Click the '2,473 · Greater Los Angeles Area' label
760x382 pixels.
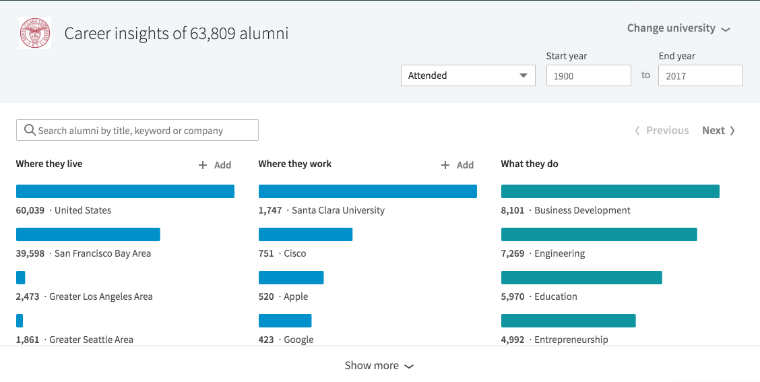click(x=84, y=297)
